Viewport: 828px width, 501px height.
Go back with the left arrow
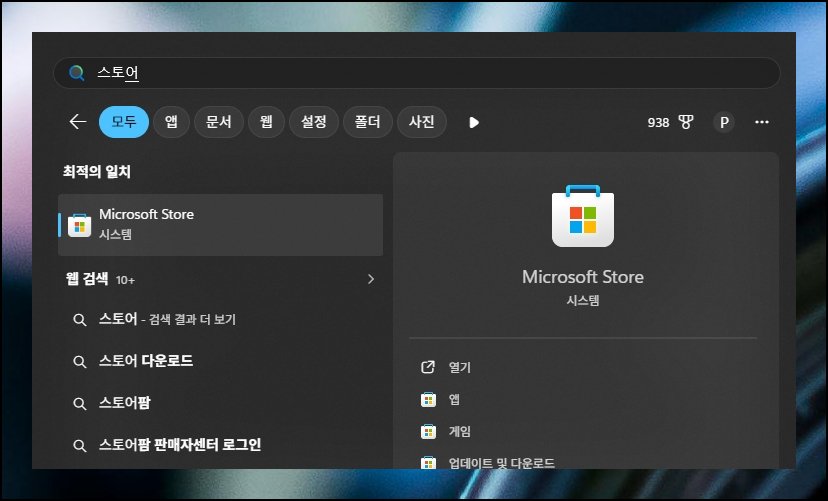[x=78, y=122]
